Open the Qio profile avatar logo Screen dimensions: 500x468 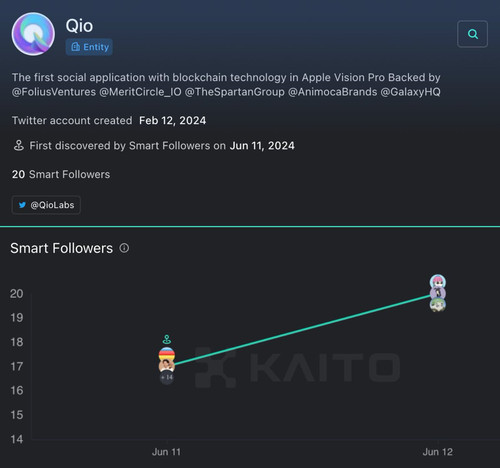click(33, 34)
